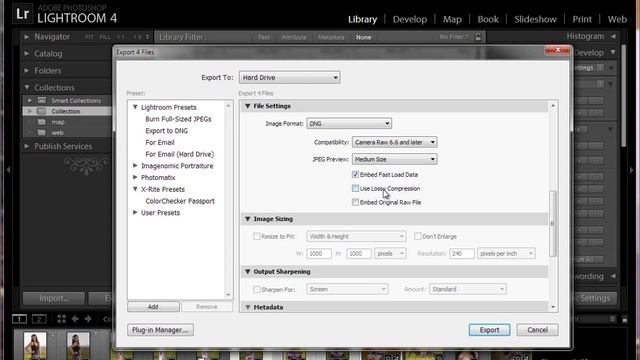Open the Width & Height resize dropdown
This screenshot has width=640, height=360.
click(x=356, y=236)
